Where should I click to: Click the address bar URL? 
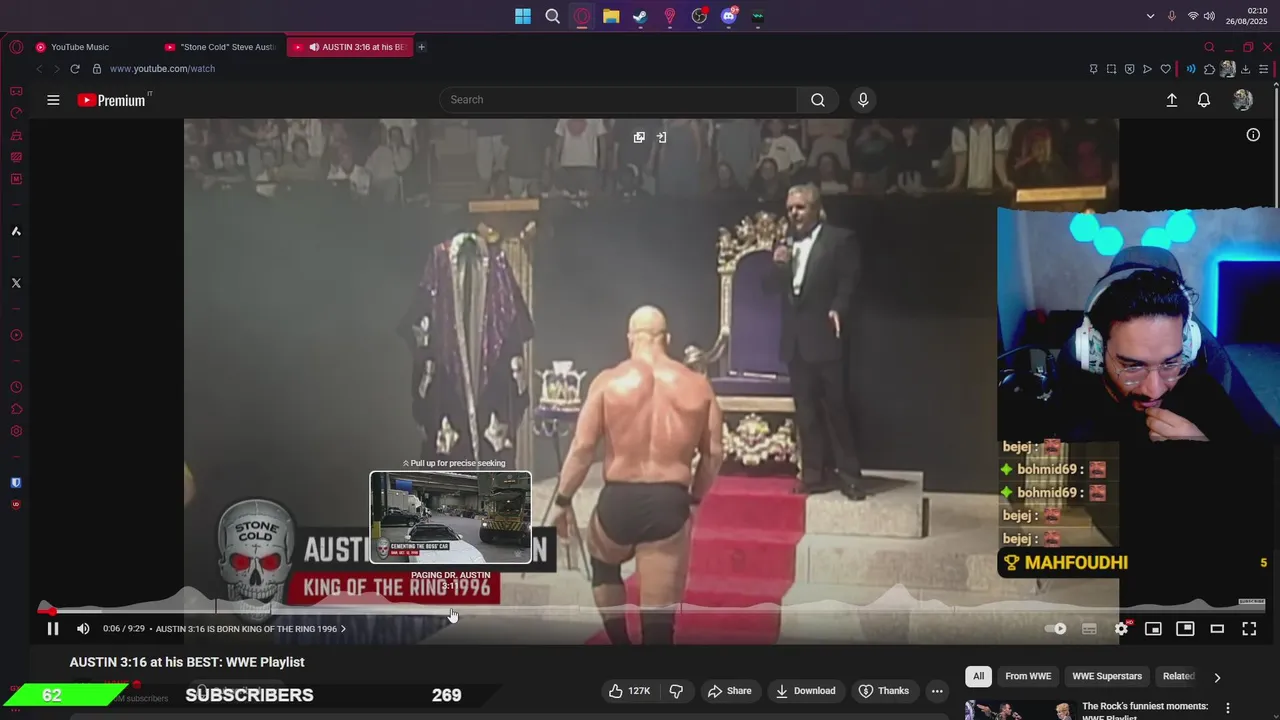[x=162, y=69]
